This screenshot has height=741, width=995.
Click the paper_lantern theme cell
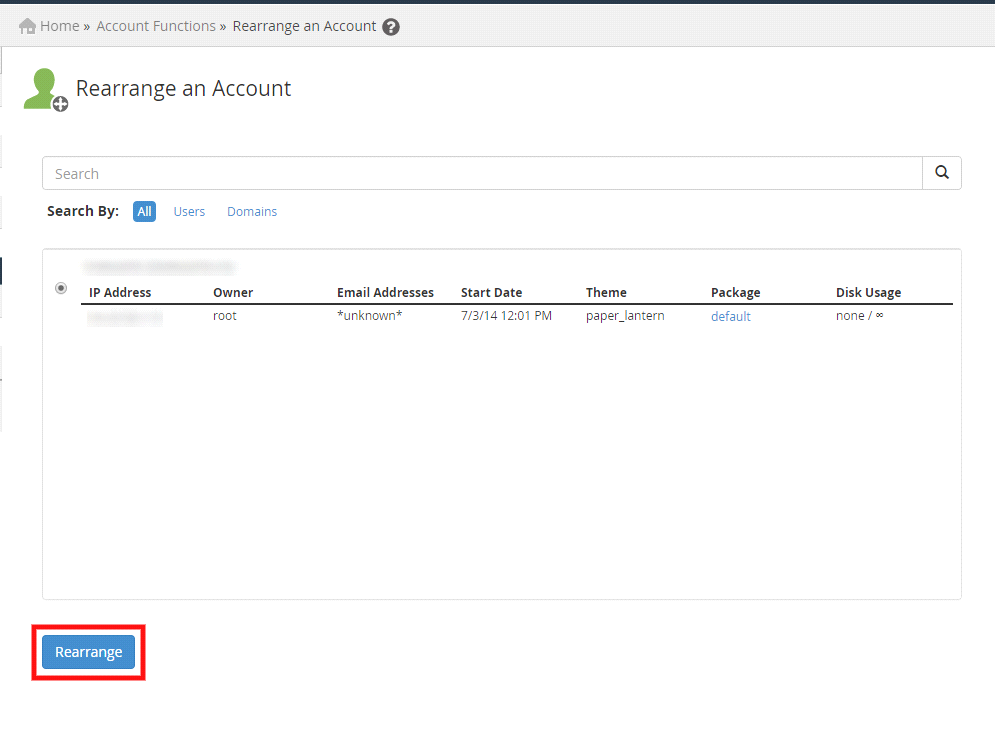(625, 316)
